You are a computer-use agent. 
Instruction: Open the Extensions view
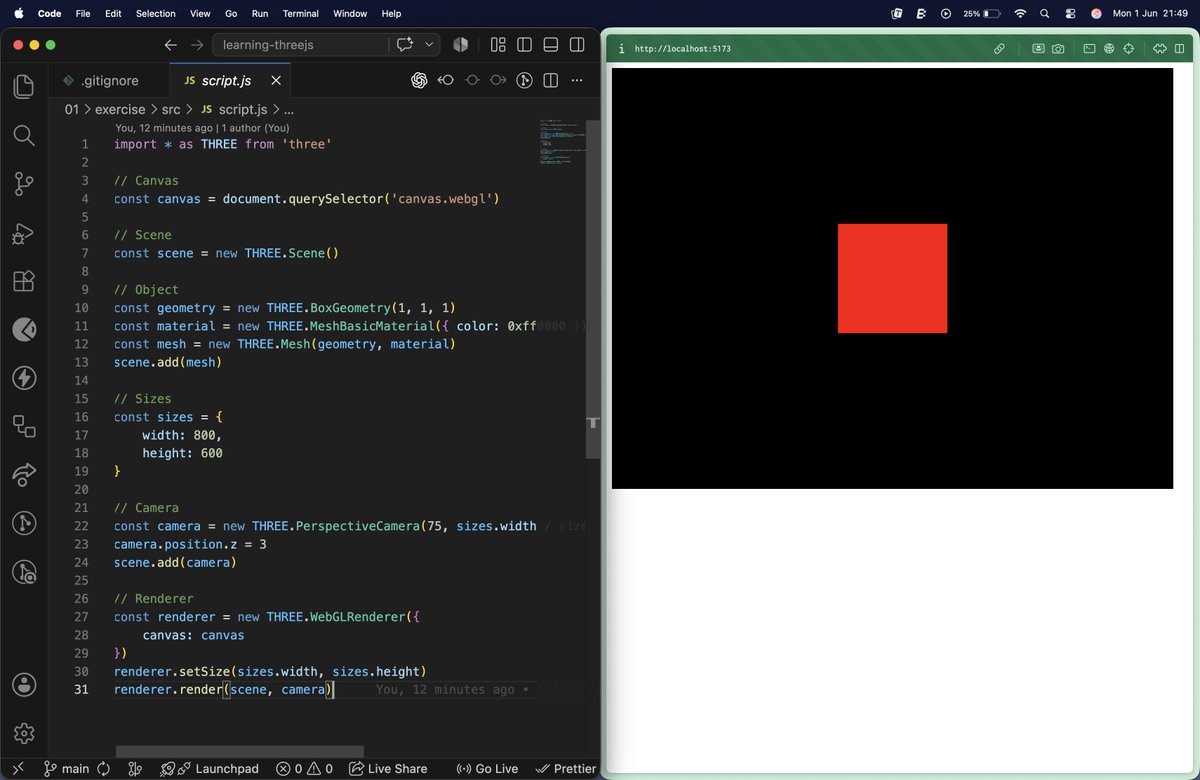click(x=24, y=281)
